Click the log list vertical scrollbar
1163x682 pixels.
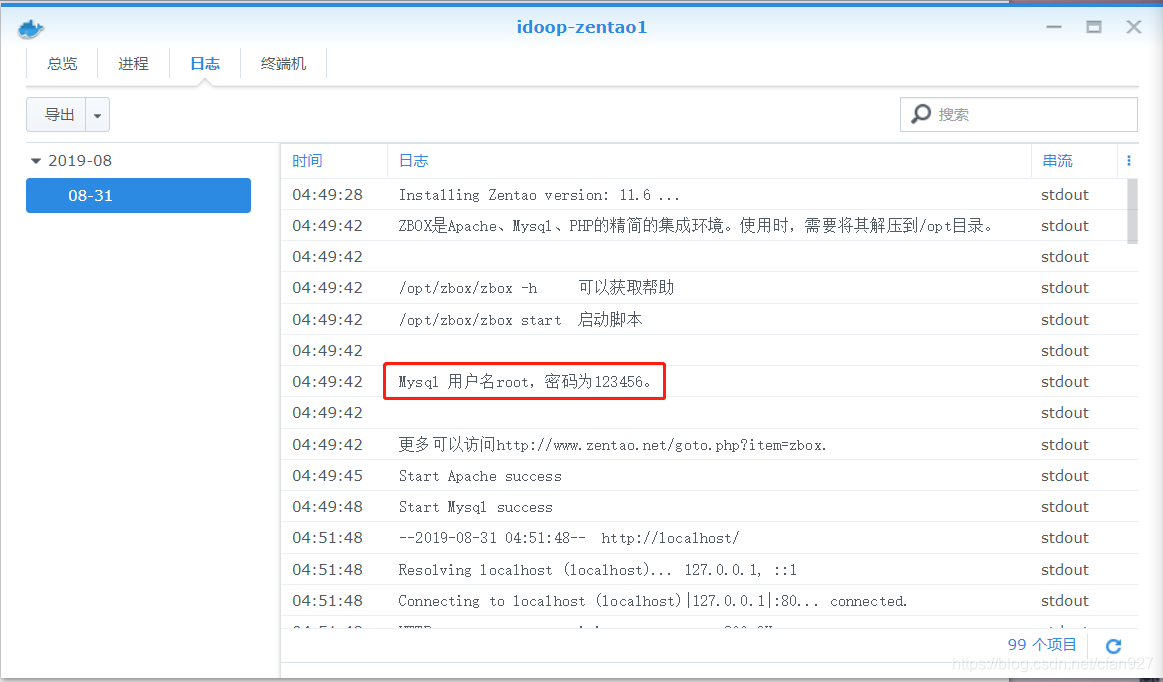(x=1132, y=212)
